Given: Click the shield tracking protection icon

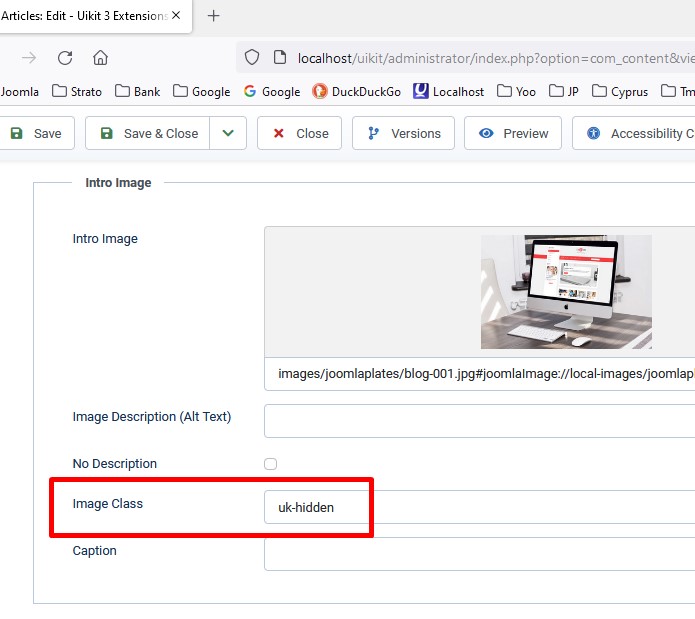Looking at the screenshot, I should (252, 58).
